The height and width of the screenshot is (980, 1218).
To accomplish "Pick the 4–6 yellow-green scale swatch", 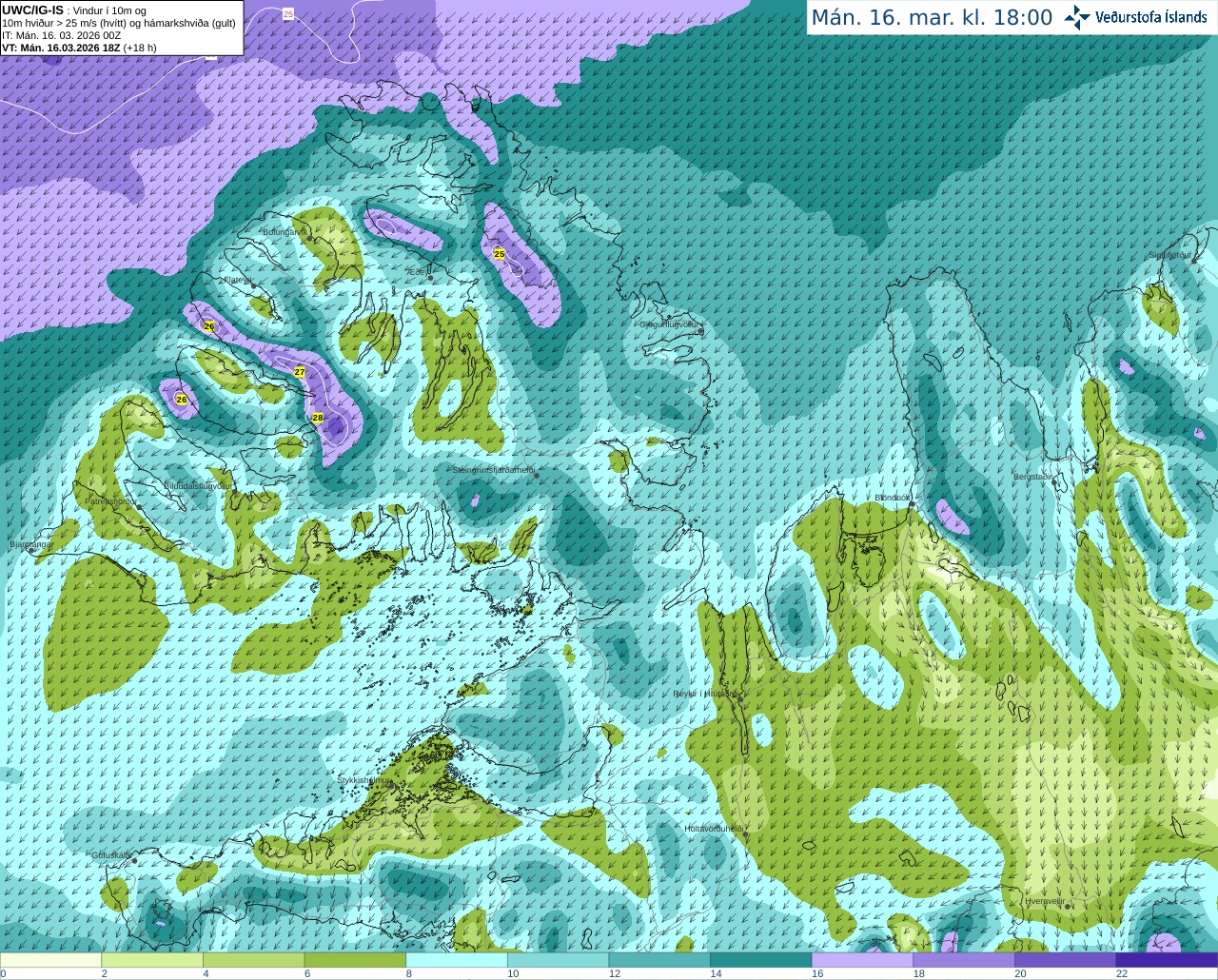I will click(253, 960).
